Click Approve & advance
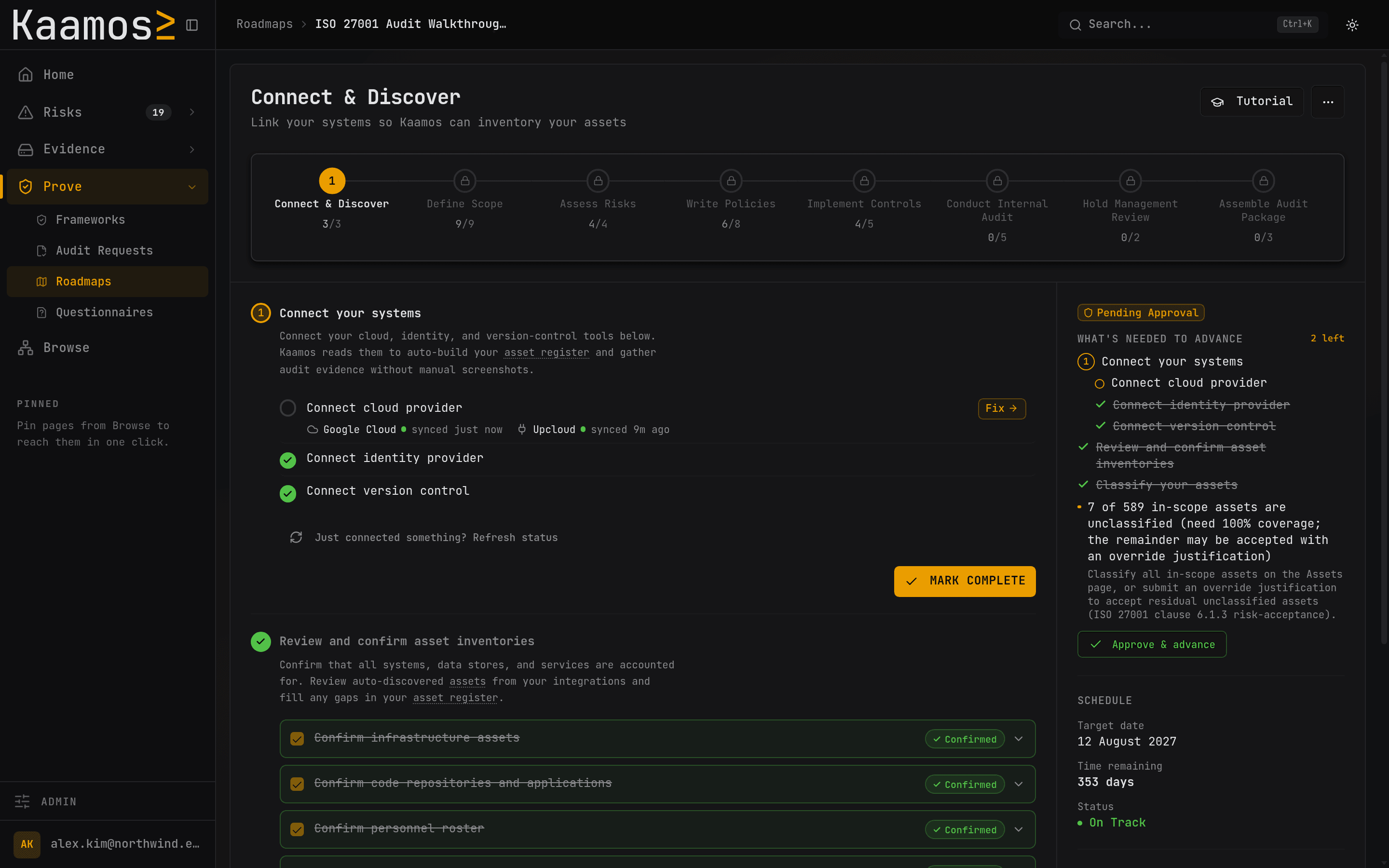This screenshot has width=1389, height=868. click(1151, 645)
